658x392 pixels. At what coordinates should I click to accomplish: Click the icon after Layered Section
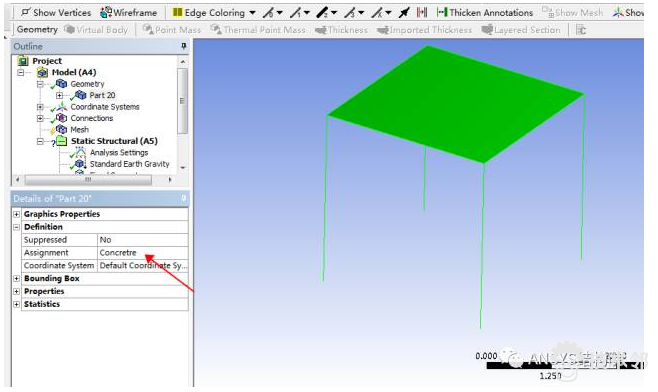(x=581, y=30)
